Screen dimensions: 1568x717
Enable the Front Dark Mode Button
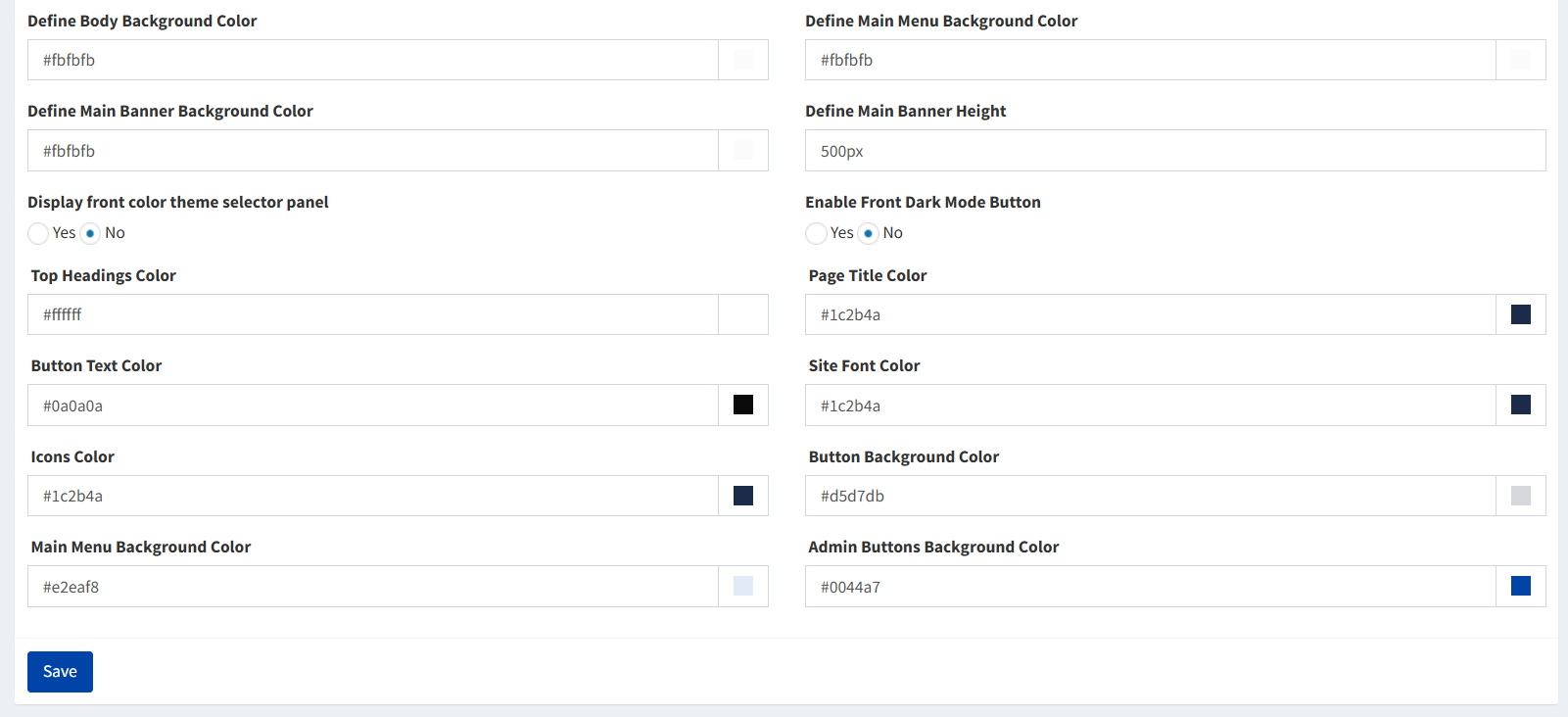click(815, 233)
